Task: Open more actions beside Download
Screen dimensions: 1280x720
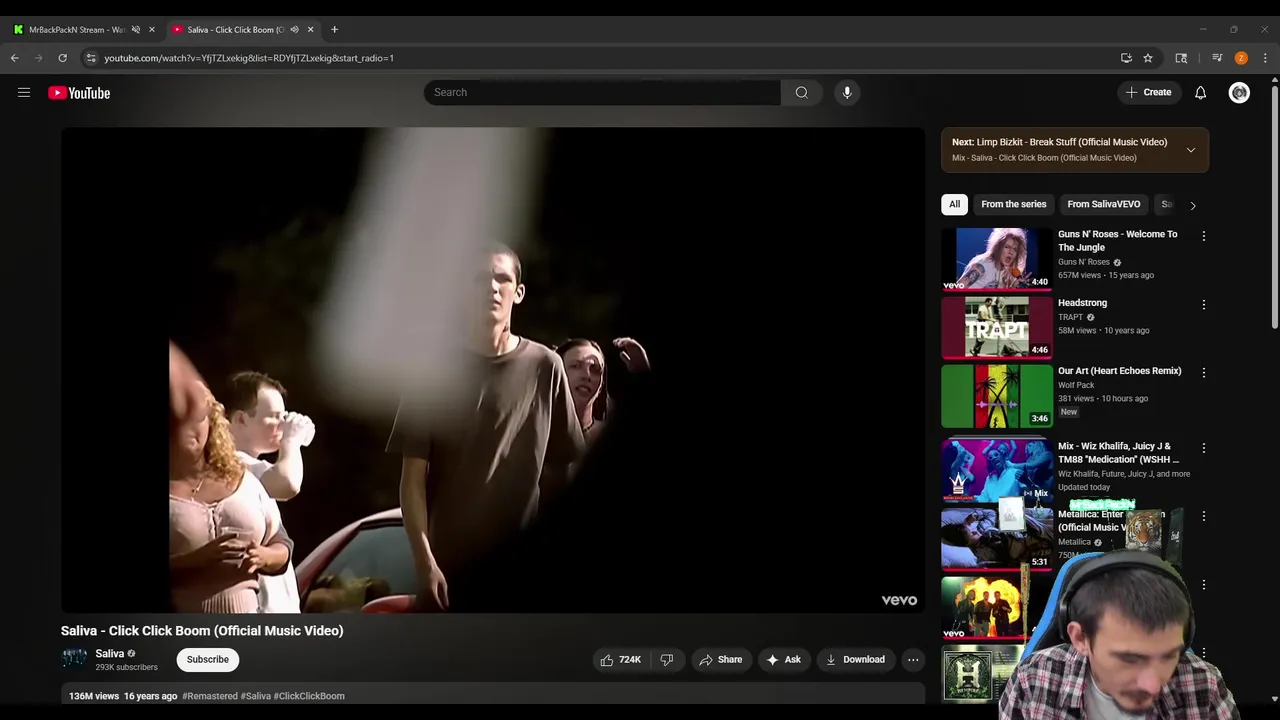Action: [x=912, y=660]
